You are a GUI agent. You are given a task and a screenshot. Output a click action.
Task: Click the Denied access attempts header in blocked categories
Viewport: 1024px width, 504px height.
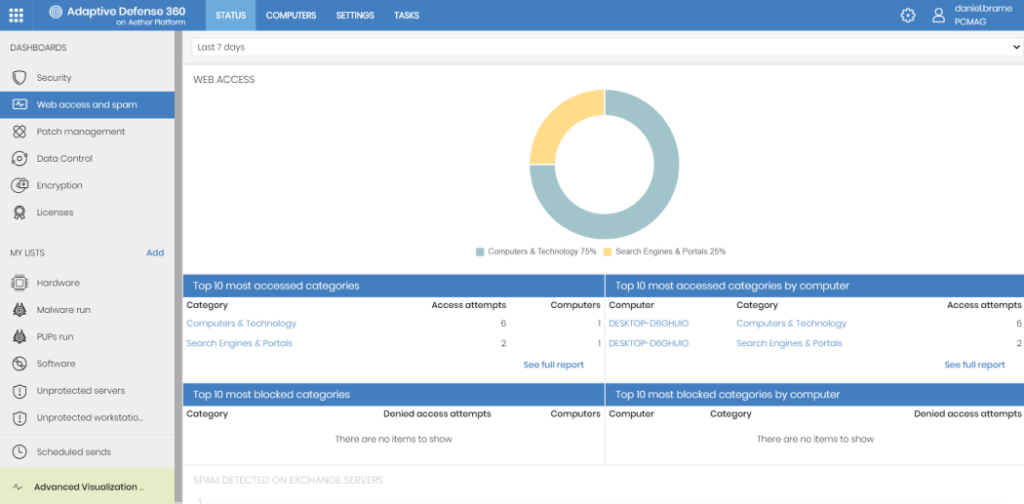(x=437, y=414)
